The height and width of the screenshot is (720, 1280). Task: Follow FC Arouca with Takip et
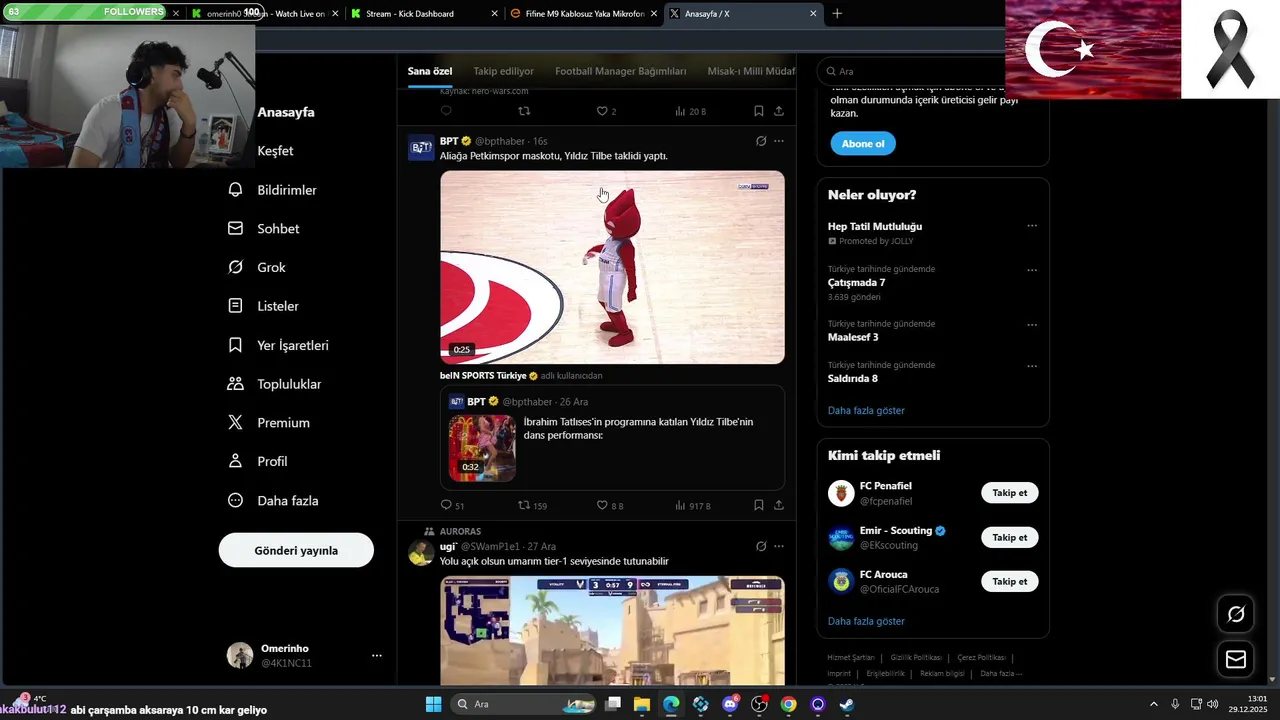click(1009, 581)
